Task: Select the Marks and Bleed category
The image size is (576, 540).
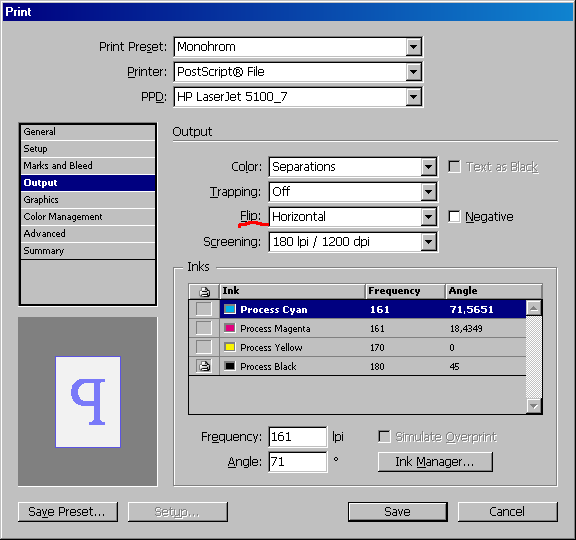Action: (x=88, y=166)
